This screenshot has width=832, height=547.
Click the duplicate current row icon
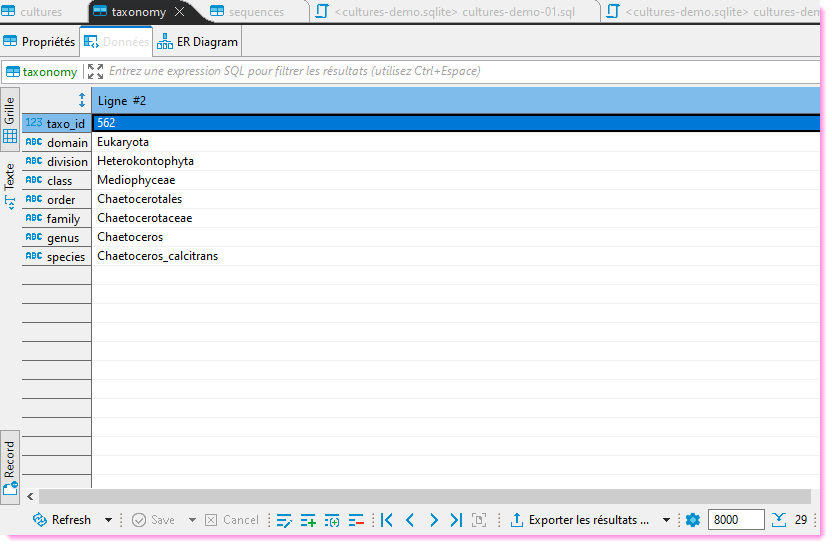click(333, 520)
